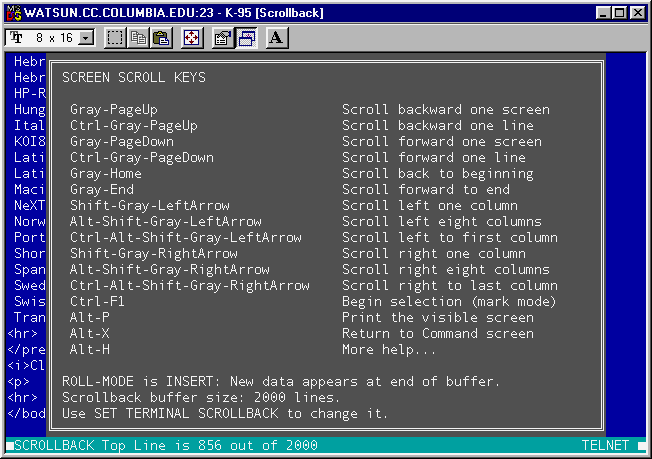Image resolution: width=652 pixels, height=459 pixels.
Task: Click the TELNET status indicator
Action: [605, 446]
